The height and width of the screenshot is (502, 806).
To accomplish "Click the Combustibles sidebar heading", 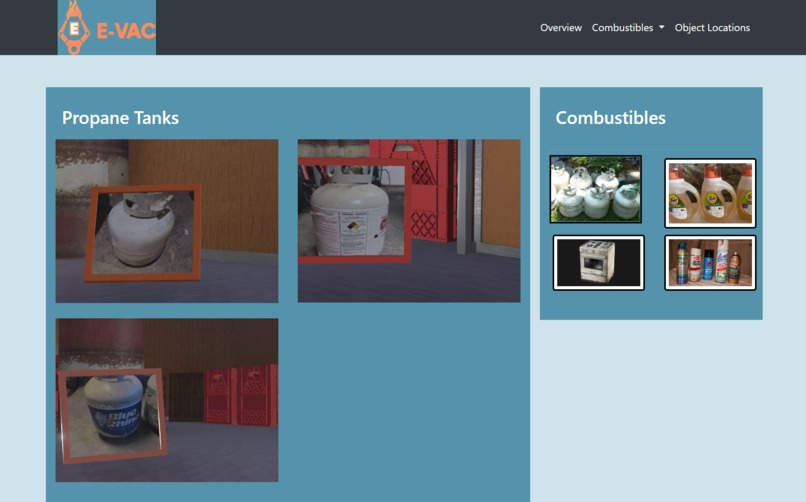I will 610,118.
